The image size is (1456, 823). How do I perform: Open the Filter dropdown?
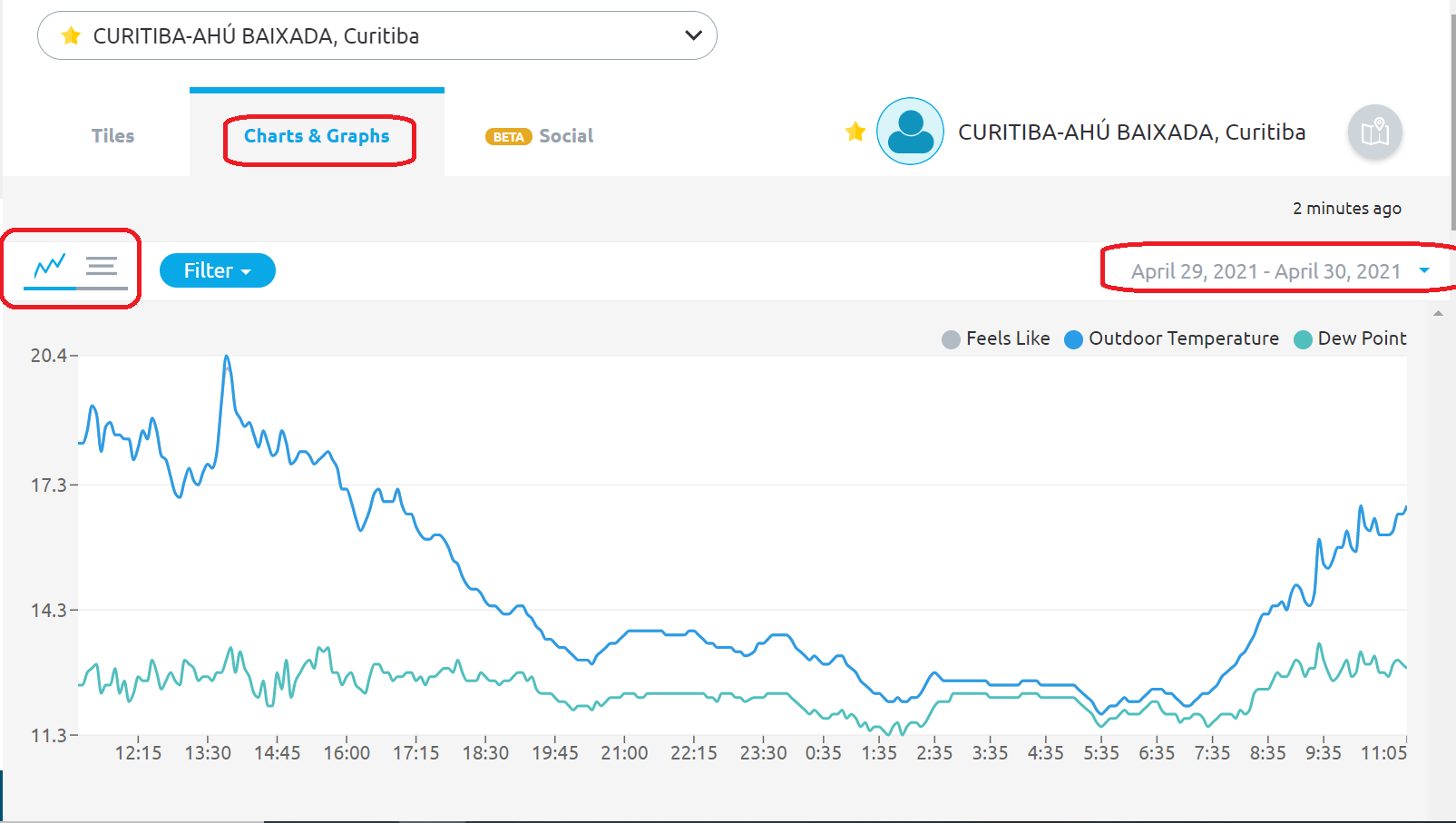click(x=218, y=270)
